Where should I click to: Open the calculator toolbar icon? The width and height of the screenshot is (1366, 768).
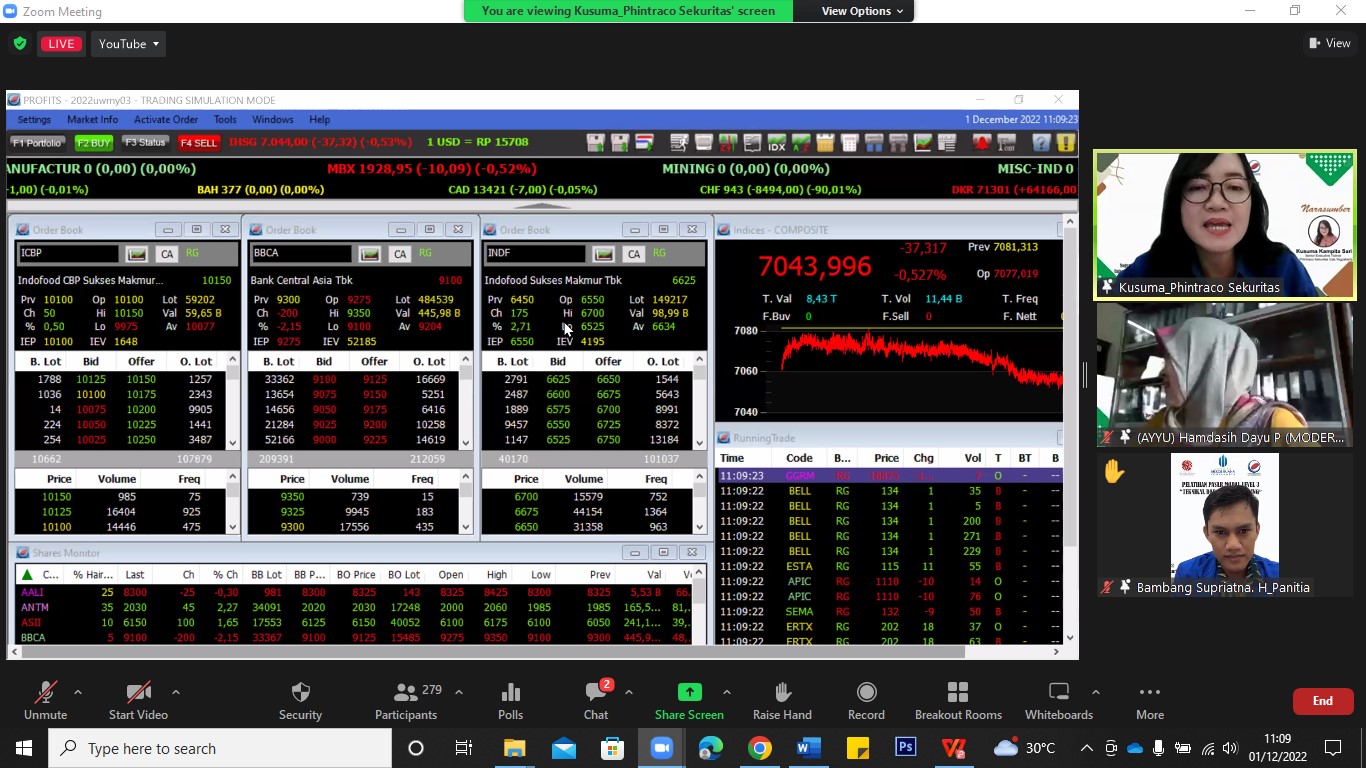[850, 143]
